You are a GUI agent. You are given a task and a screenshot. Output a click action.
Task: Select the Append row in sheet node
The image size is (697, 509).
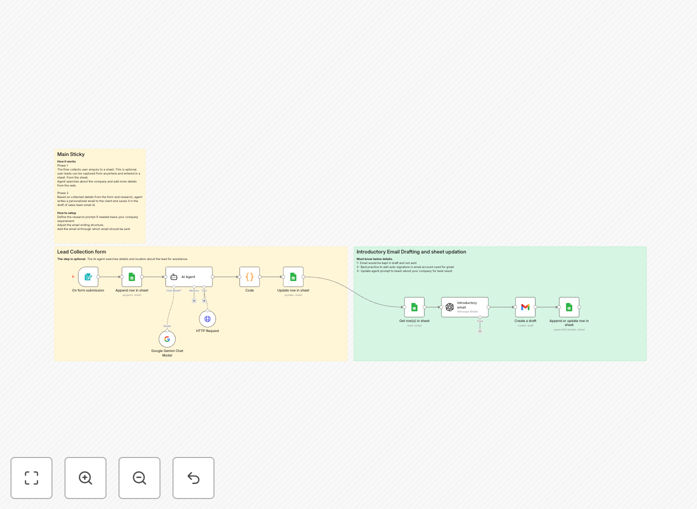[132, 277]
